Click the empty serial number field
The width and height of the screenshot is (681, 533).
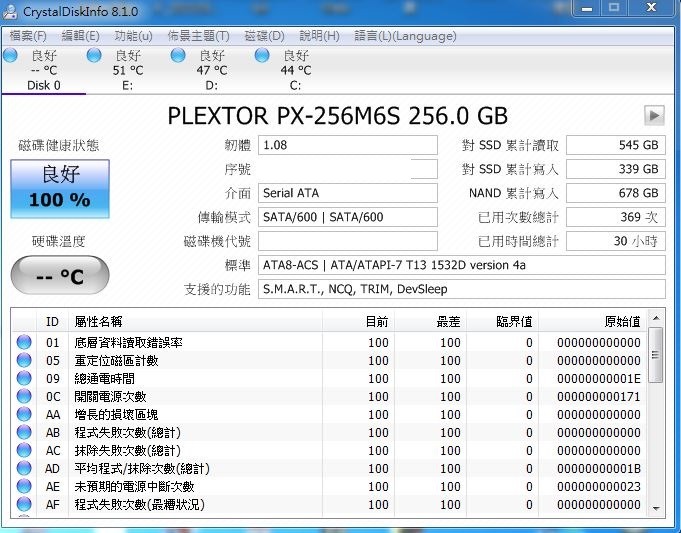tap(347, 169)
